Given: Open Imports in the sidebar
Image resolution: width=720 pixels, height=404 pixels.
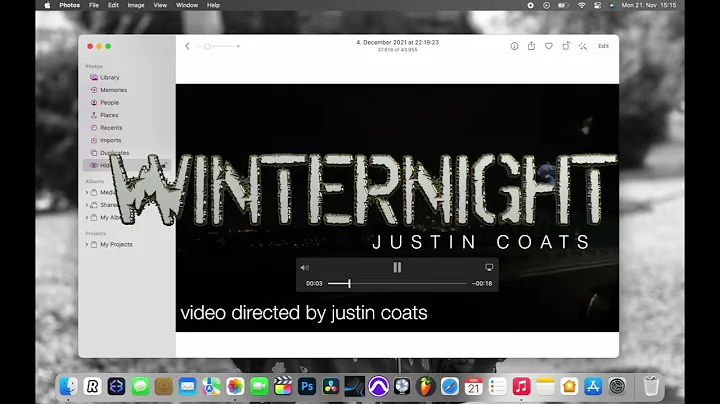Looking at the screenshot, I should [110, 140].
